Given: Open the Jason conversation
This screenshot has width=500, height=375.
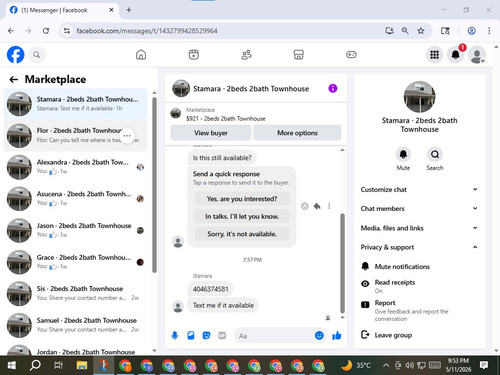Looking at the screenshot, I should pos(75,230).
